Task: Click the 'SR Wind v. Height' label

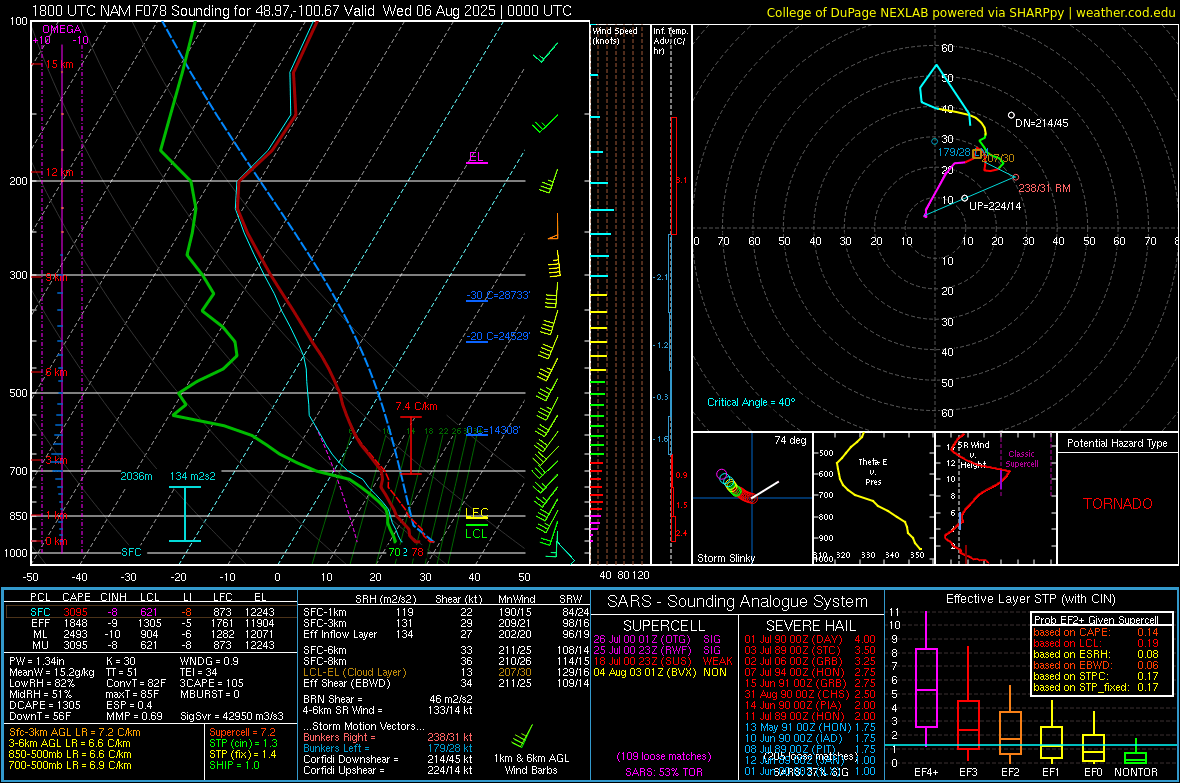Action: tap(973, 455)
